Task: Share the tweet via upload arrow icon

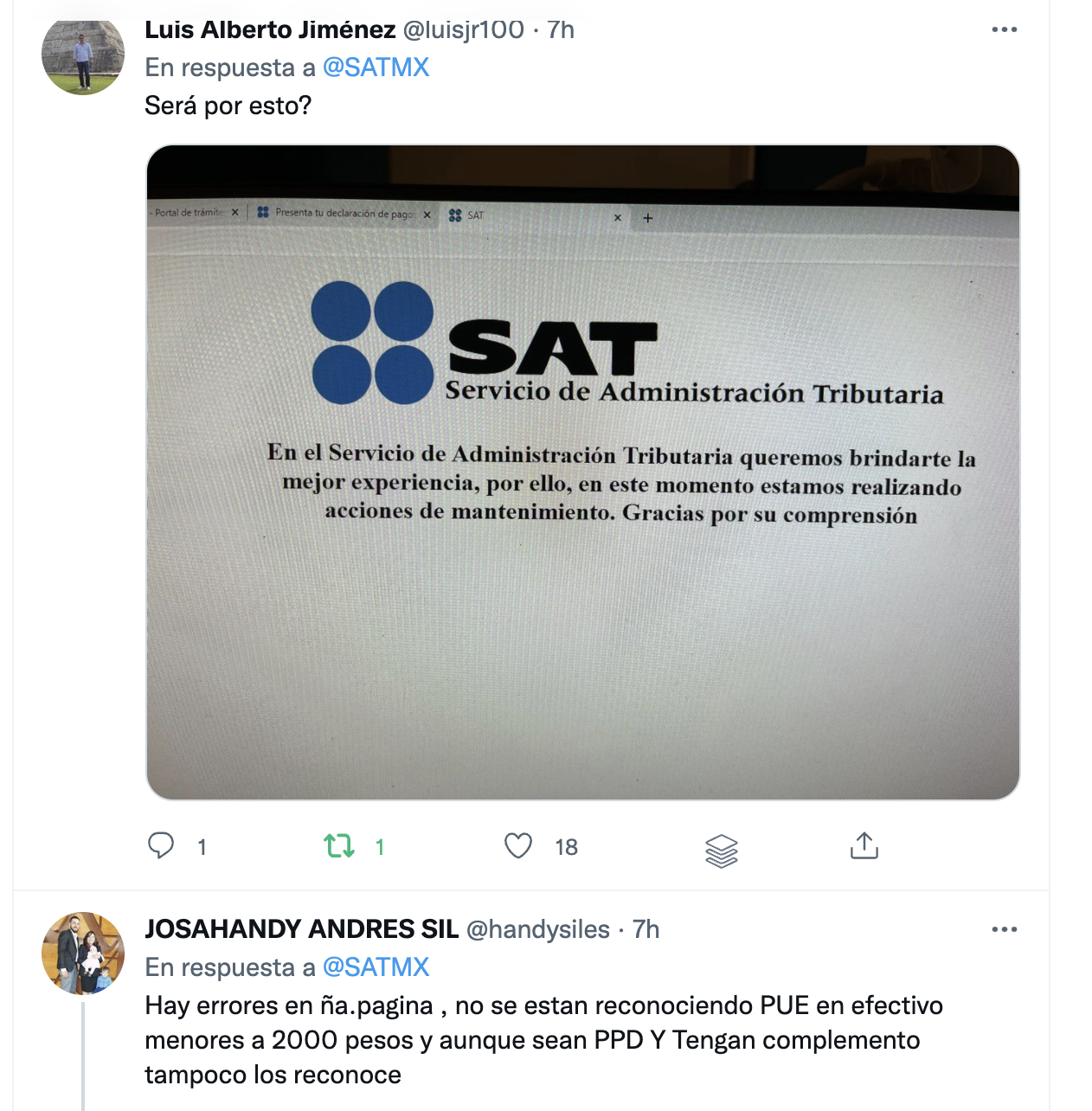Action: pyautogui.click(x=864, y=845)
